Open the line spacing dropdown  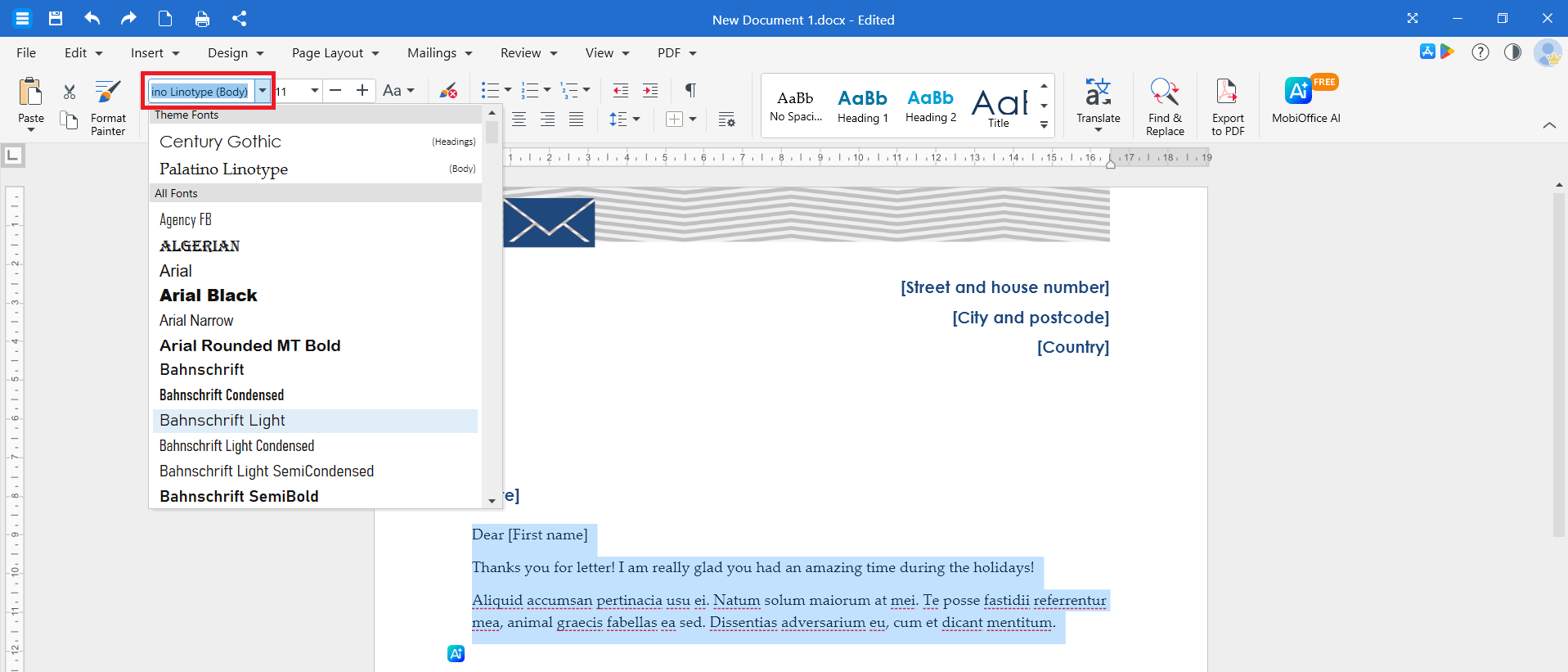[624, 120]
